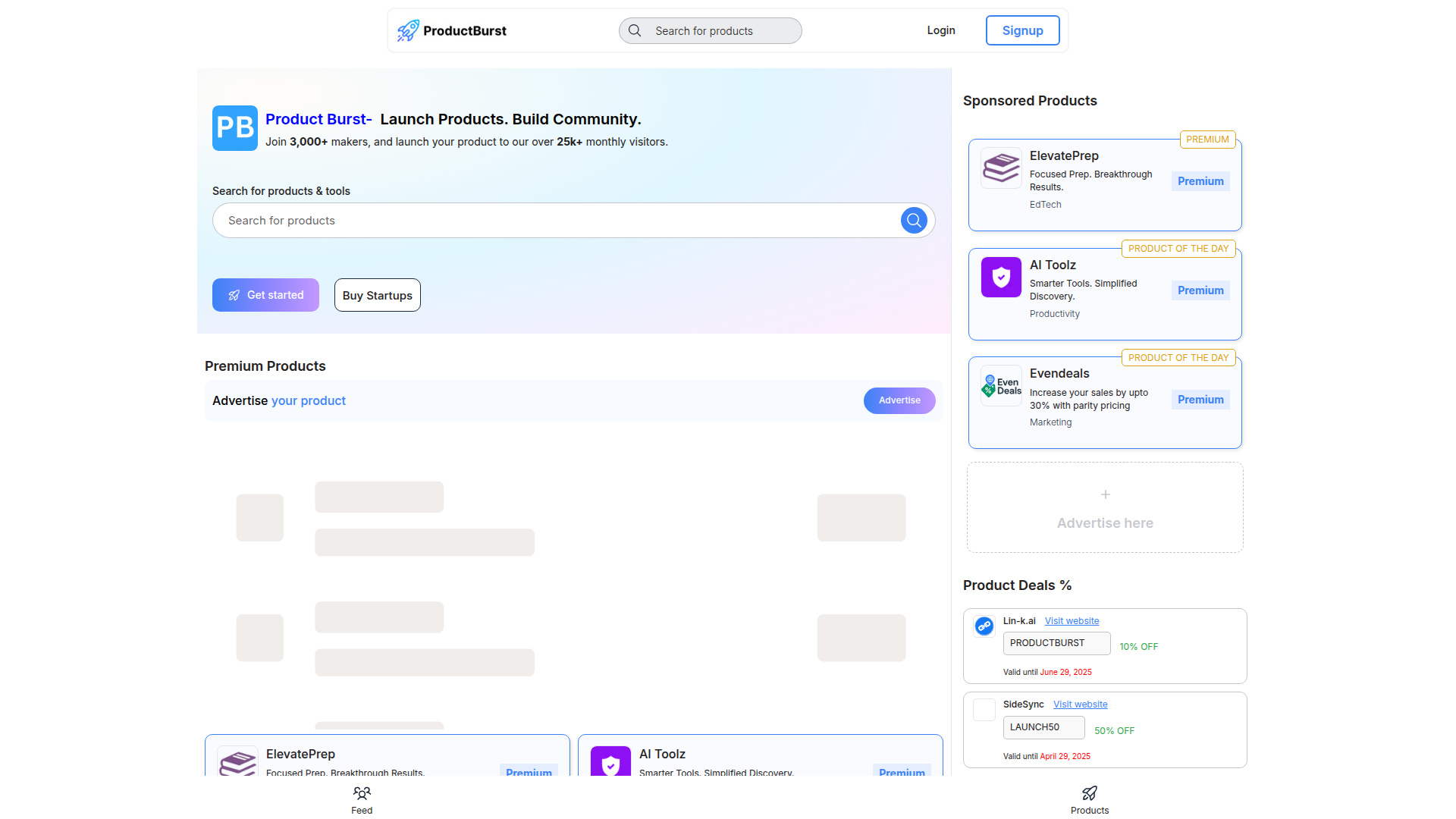Click the ProductBurst rocket logo icon

pos(408,30)
